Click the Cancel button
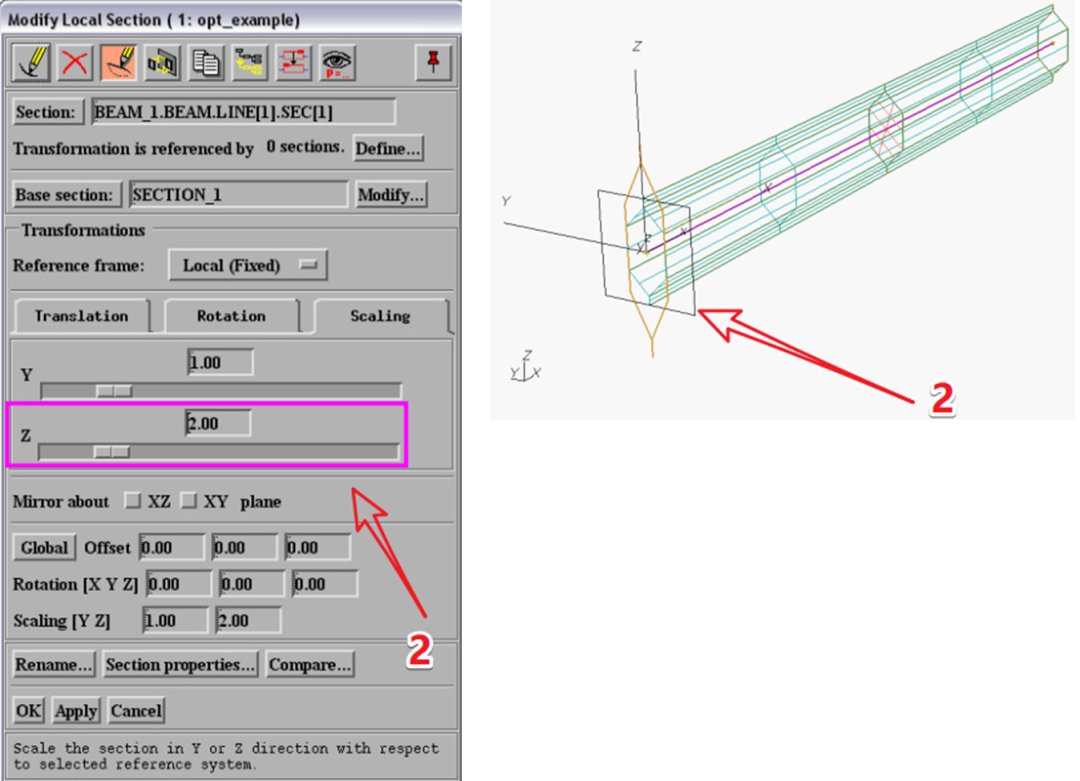 [136, 710]
